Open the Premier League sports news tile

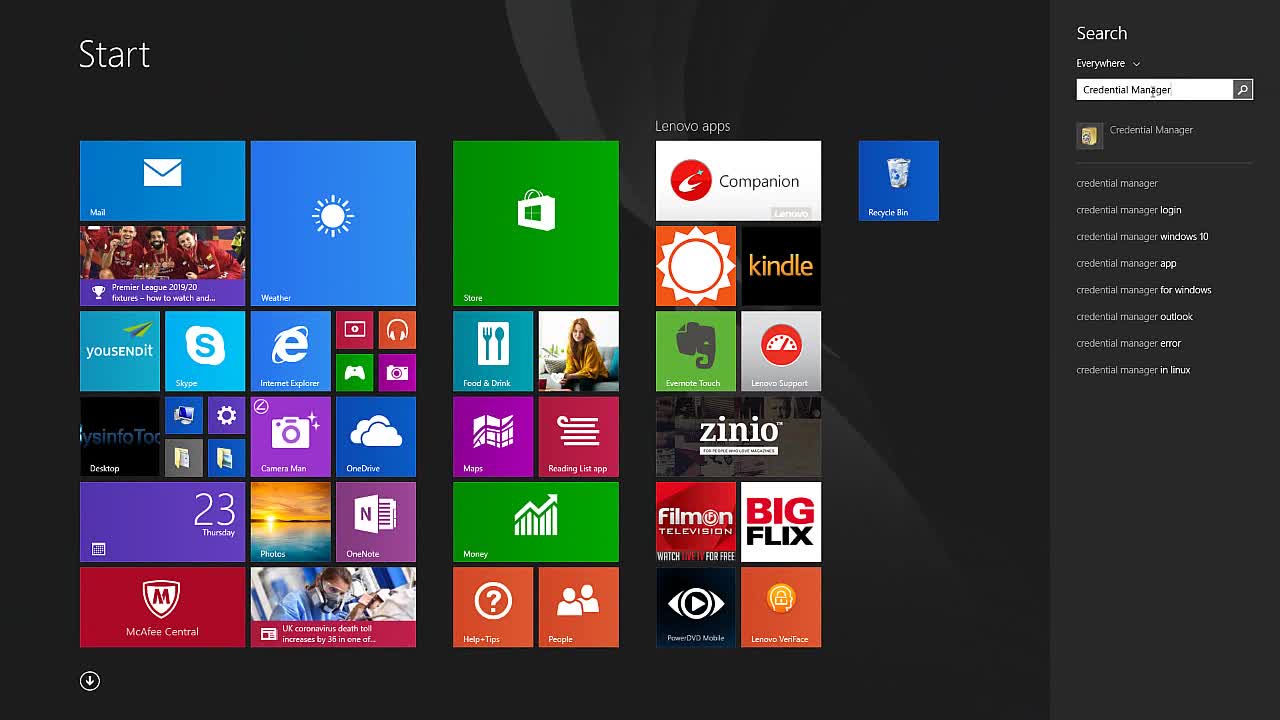point(162,265)
